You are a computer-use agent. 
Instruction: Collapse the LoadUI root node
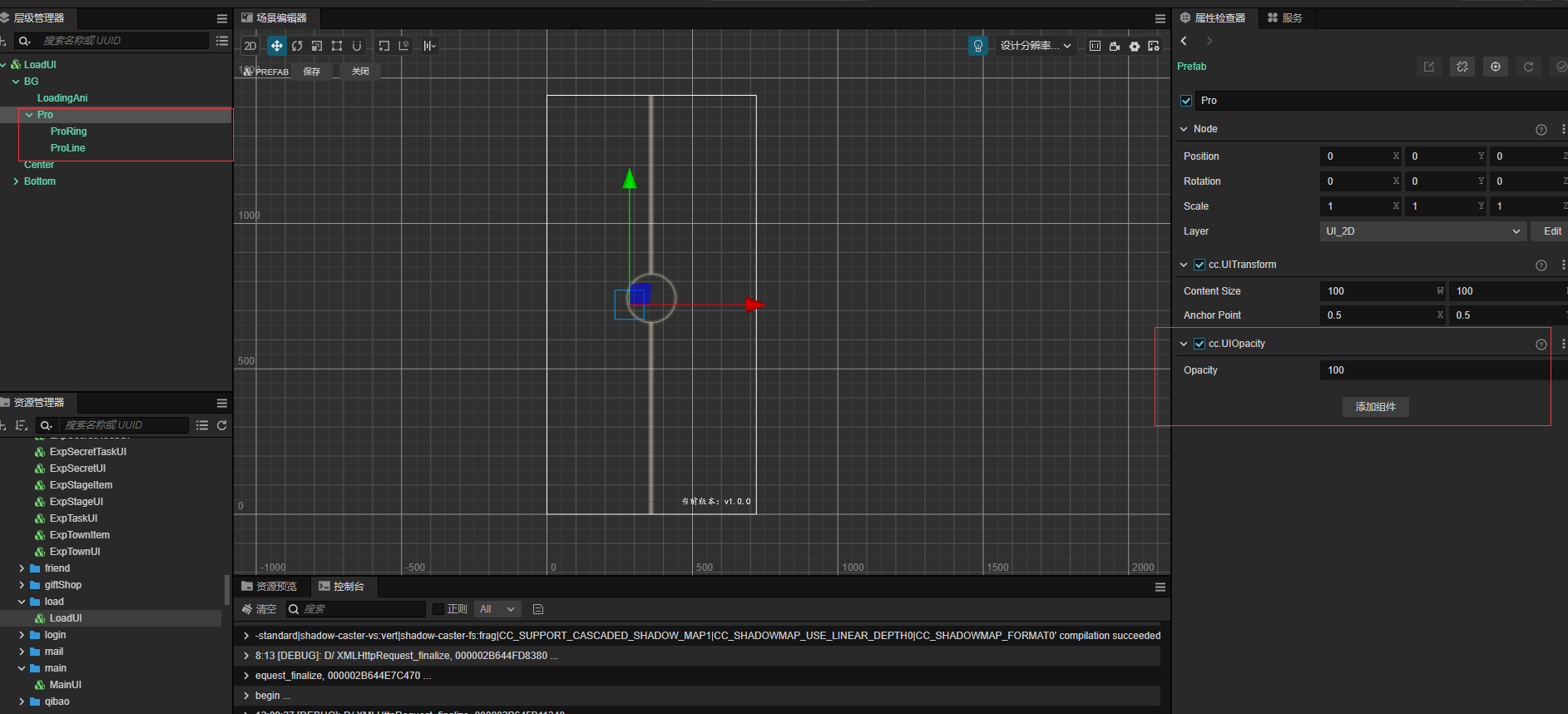[x=4, y=65]
